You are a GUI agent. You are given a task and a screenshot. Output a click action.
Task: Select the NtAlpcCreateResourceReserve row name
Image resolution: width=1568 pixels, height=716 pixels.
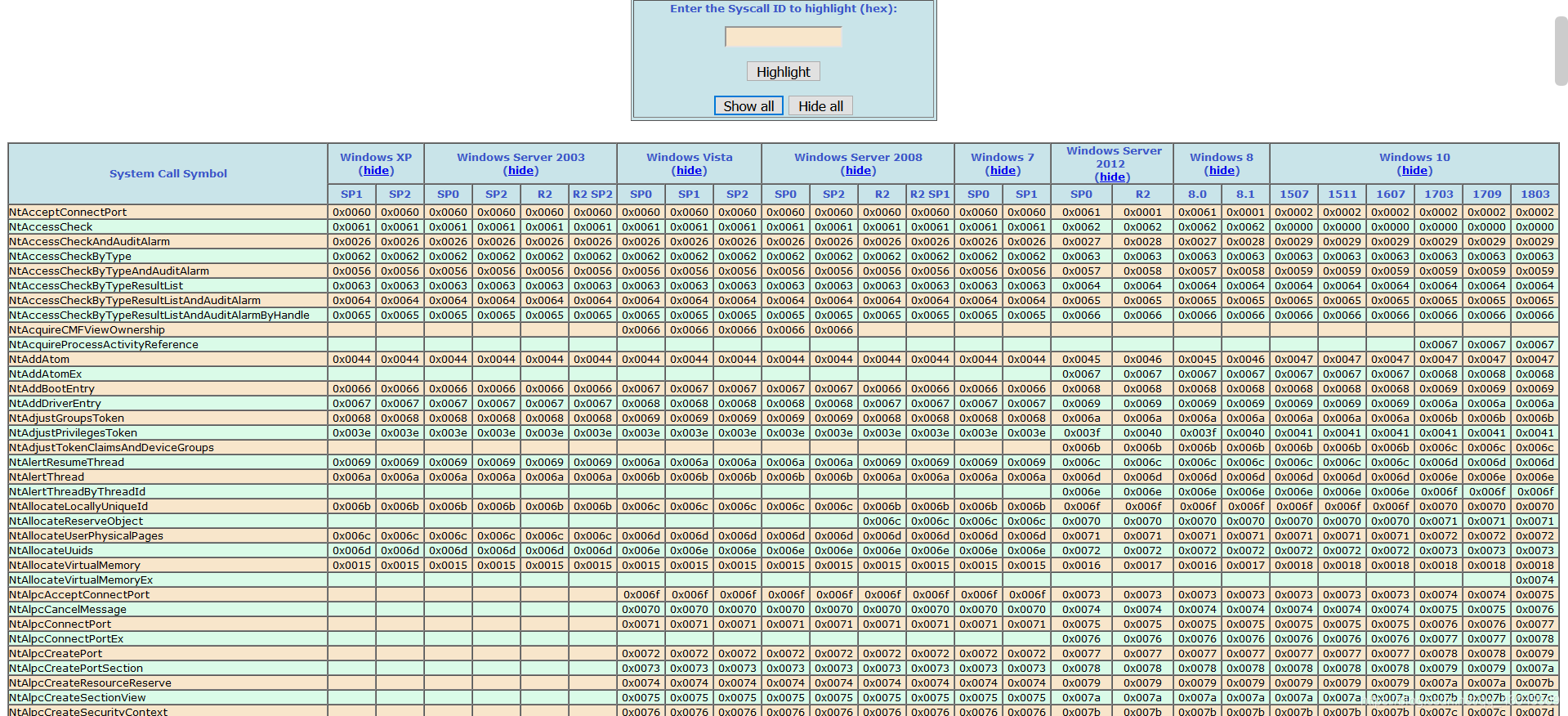click(x=90, y=683)
